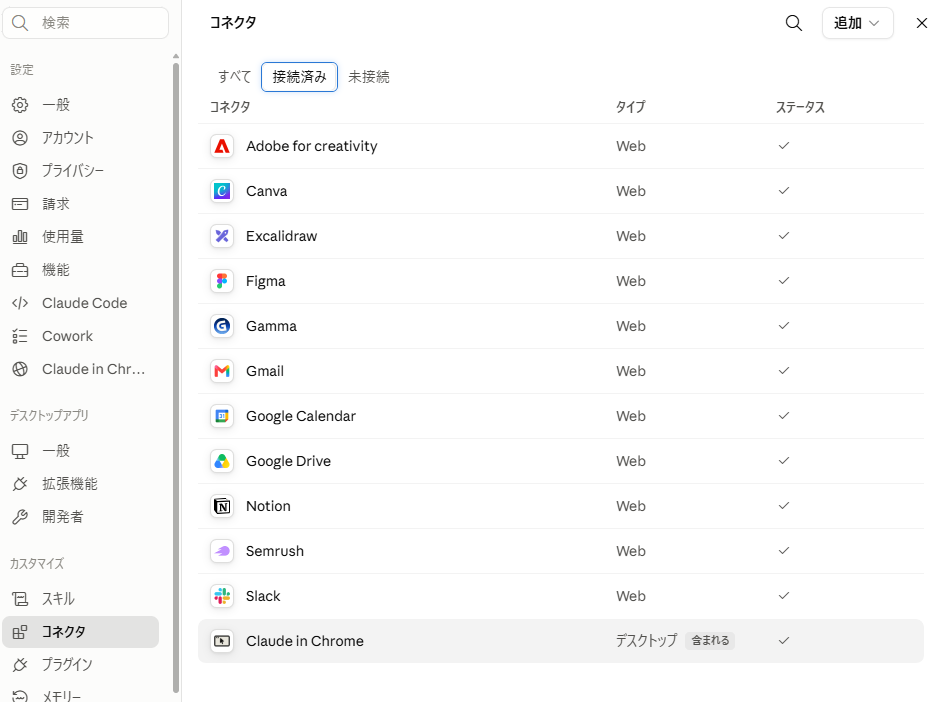Click the Canva connector icon
The image size is (934, 702).
coord(222,191)
